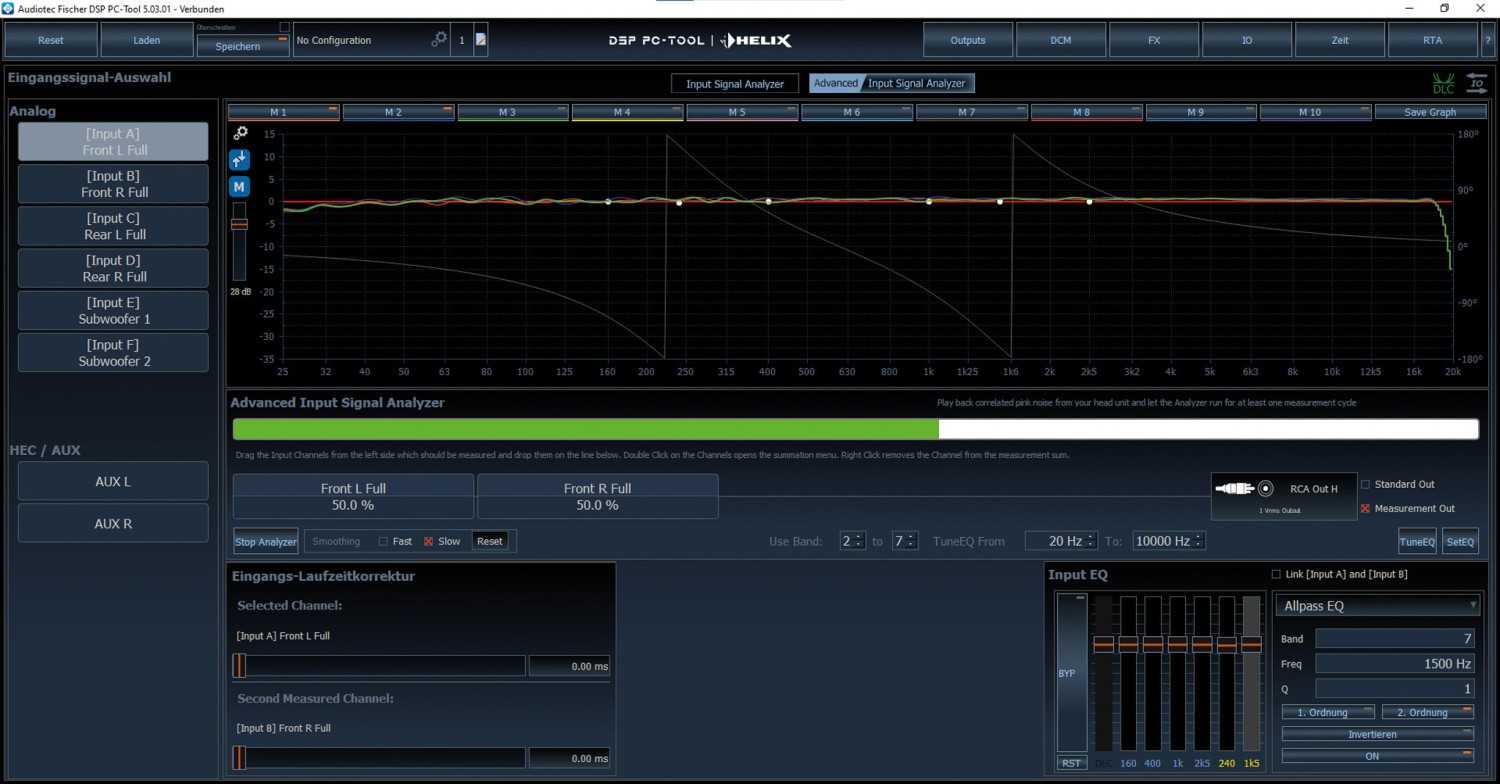Toggle the allpass ON button

1377,756
